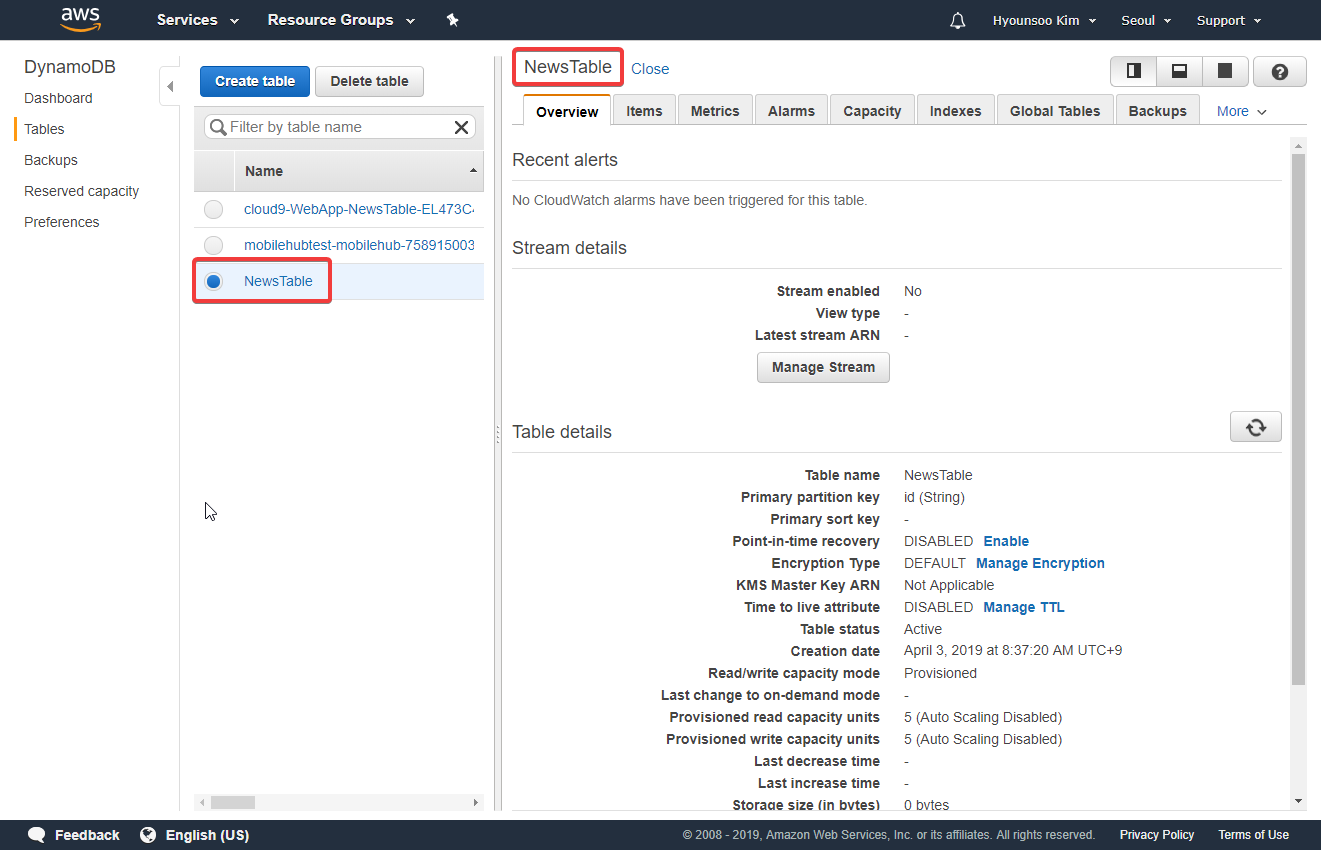
Task: Click the AWS logo home icon
Action: tap(80, 19)
